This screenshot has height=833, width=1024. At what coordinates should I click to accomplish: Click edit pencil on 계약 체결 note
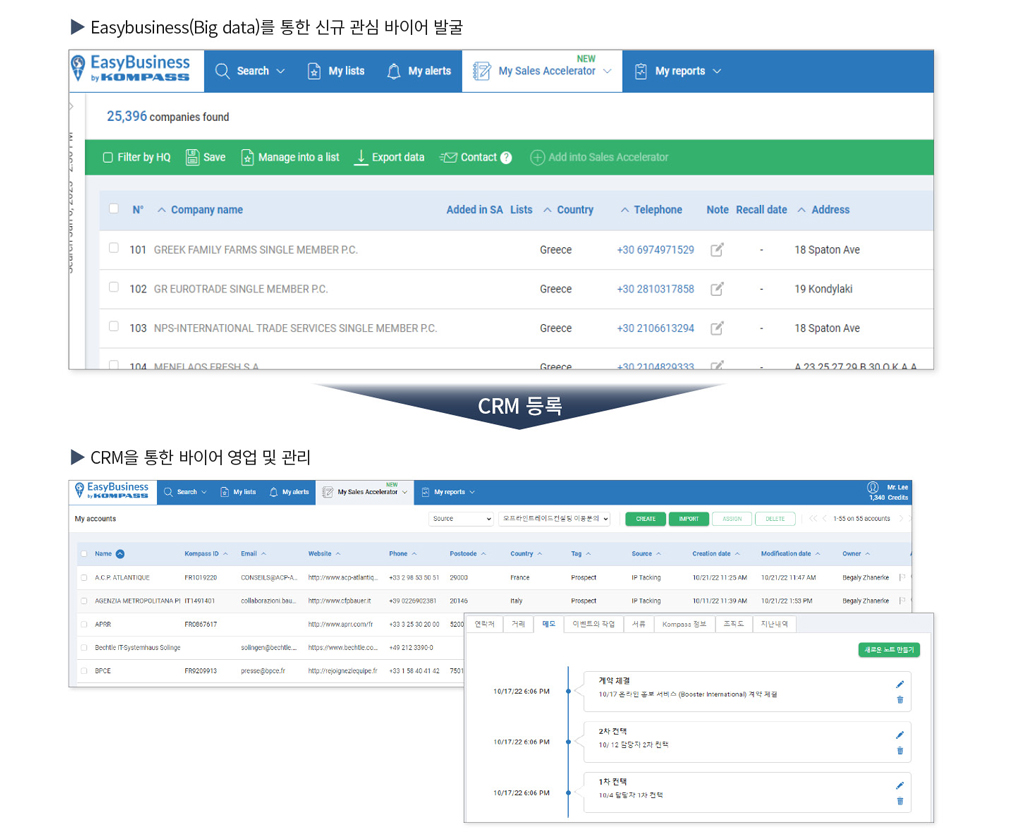[900, 685]
